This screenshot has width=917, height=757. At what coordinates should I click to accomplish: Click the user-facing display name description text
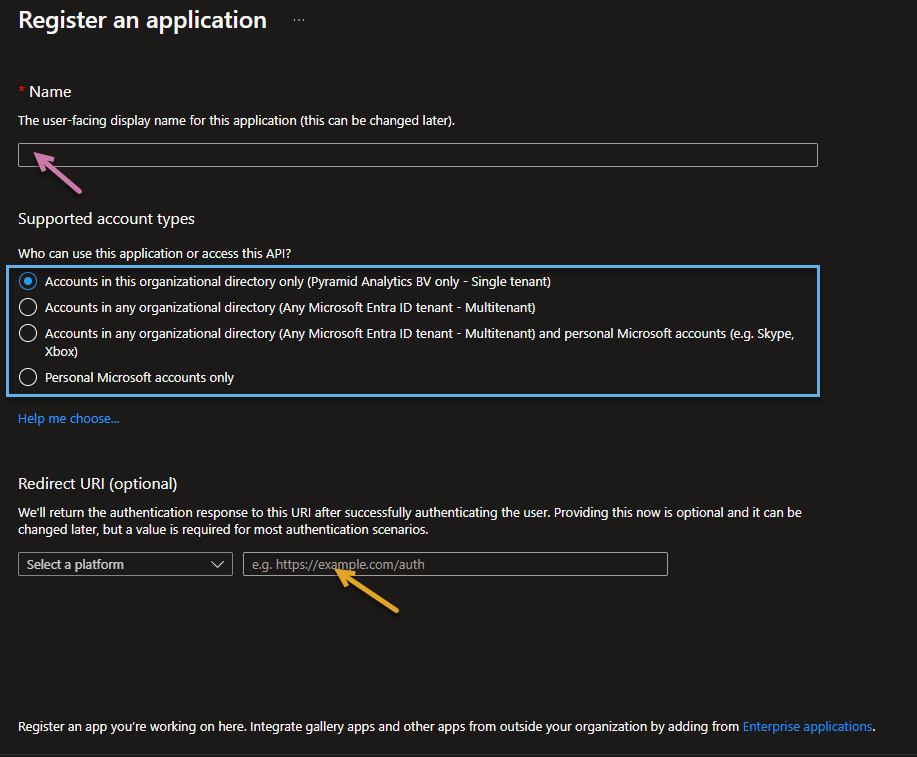click(x=236, y=120)
